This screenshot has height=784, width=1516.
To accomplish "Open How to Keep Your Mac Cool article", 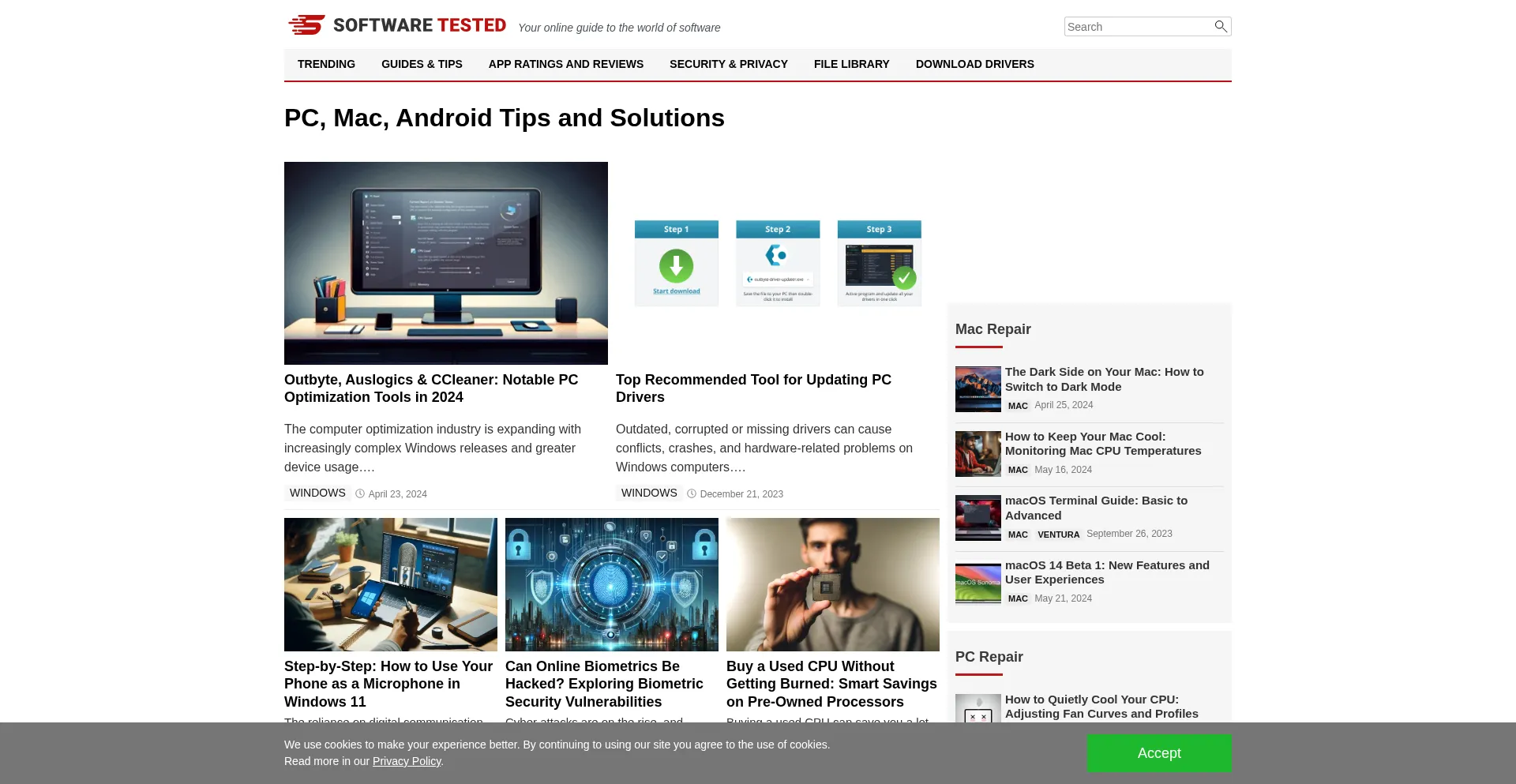I will pyautogui.click(x=1103, y=444).
